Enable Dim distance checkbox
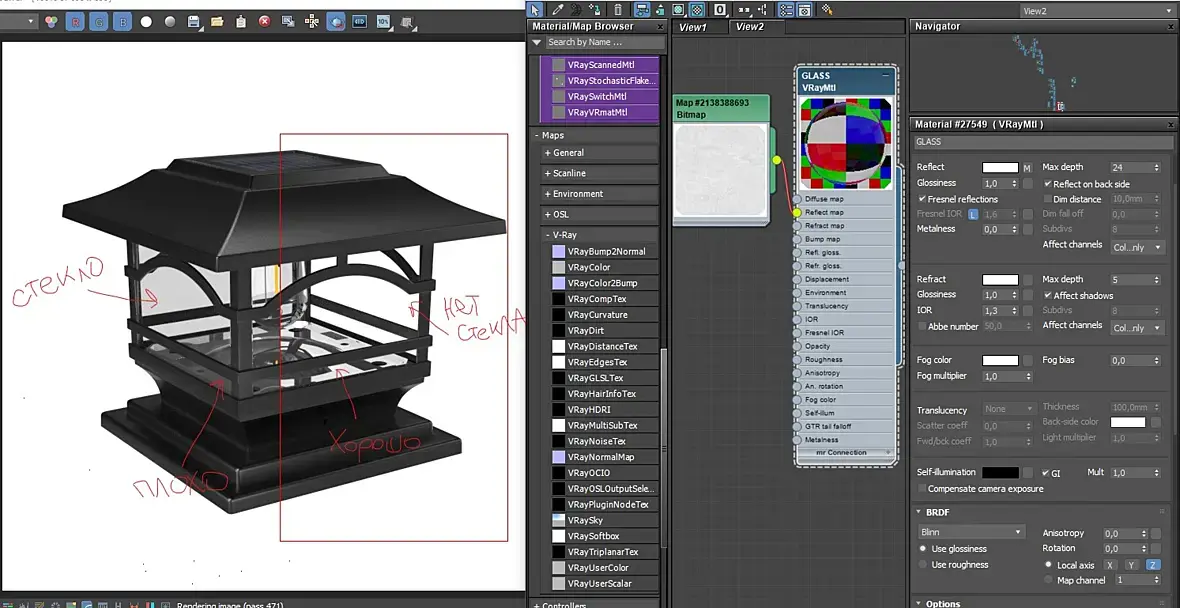This screenshot has width=1180, height=608. click(x=1048, y=199)
